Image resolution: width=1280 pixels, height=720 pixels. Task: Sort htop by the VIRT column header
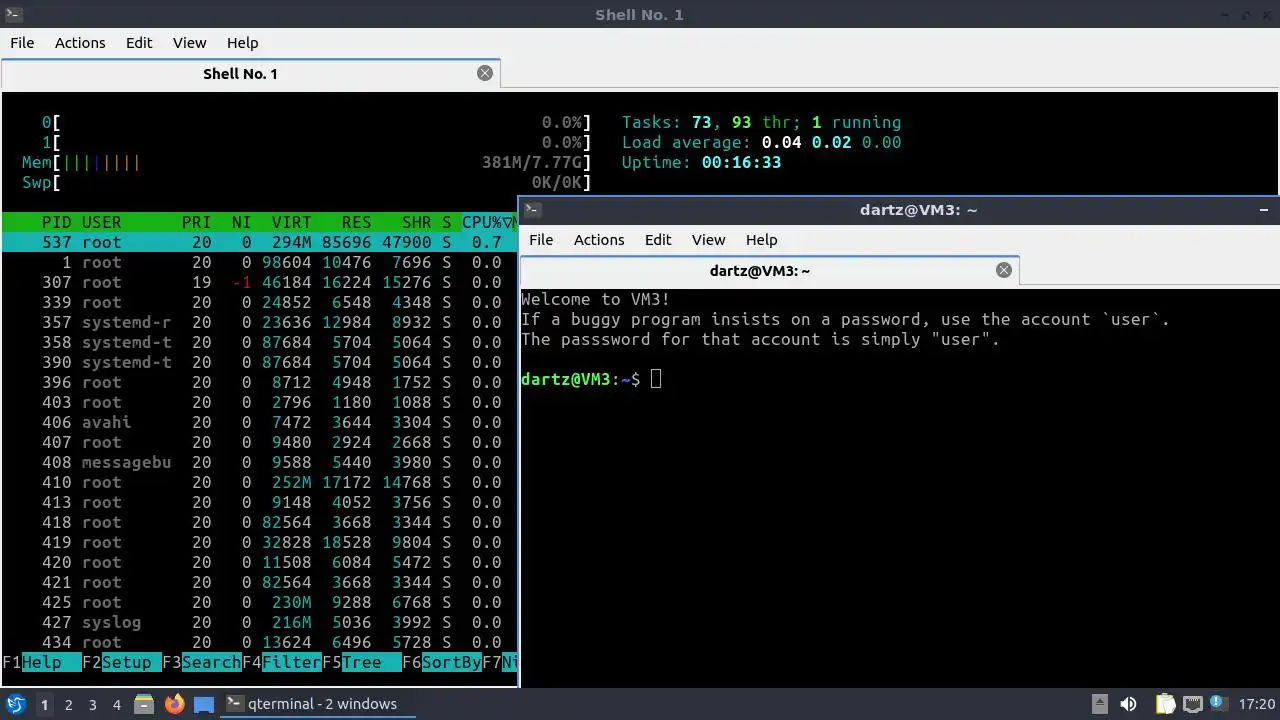point(292,222)
